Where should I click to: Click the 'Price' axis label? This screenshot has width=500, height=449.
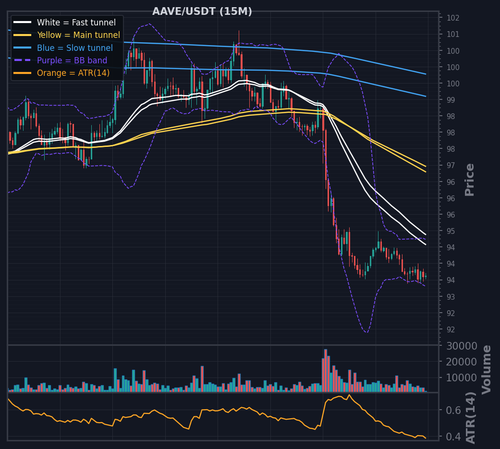pos(469,180)
